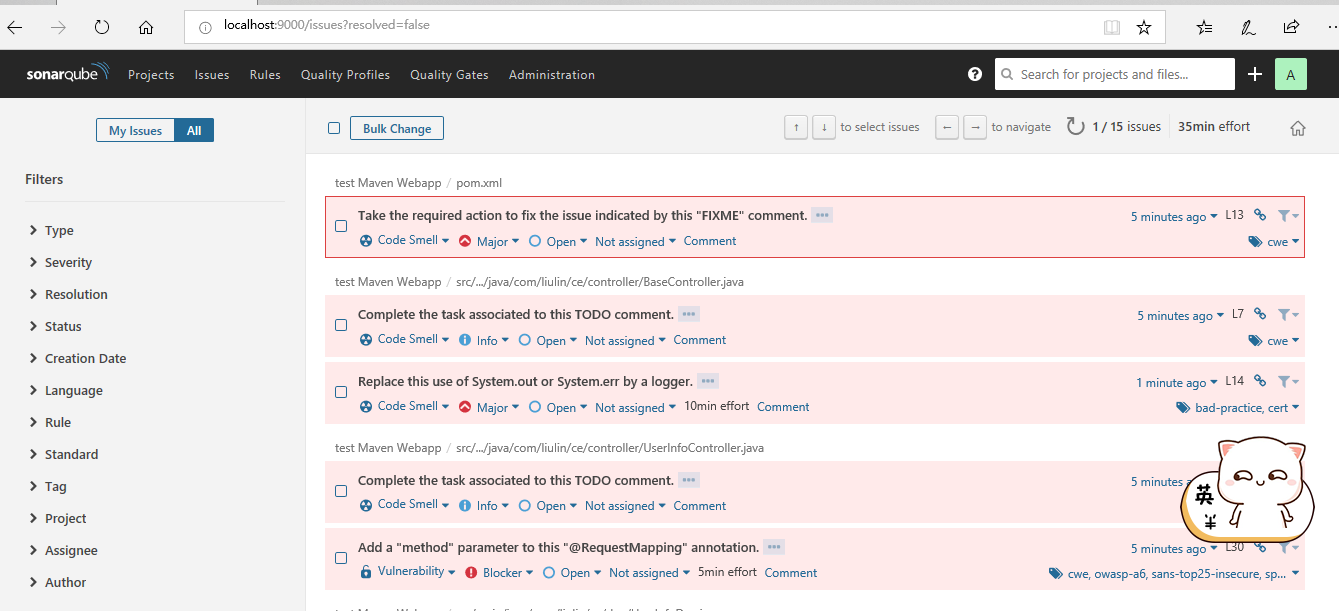The image size is (1339, 611).
Task: Click Comment on the FIXME issue
Action: point(710,241)
